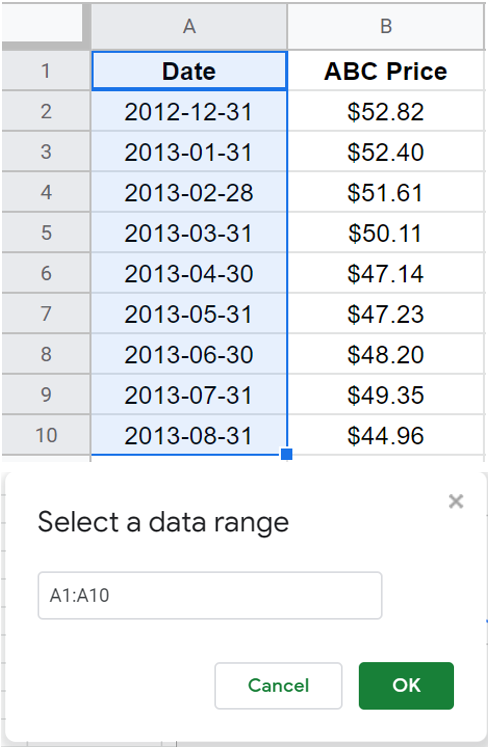
Task: Select cell containing $44.96
Action: [x=386, y=435]
